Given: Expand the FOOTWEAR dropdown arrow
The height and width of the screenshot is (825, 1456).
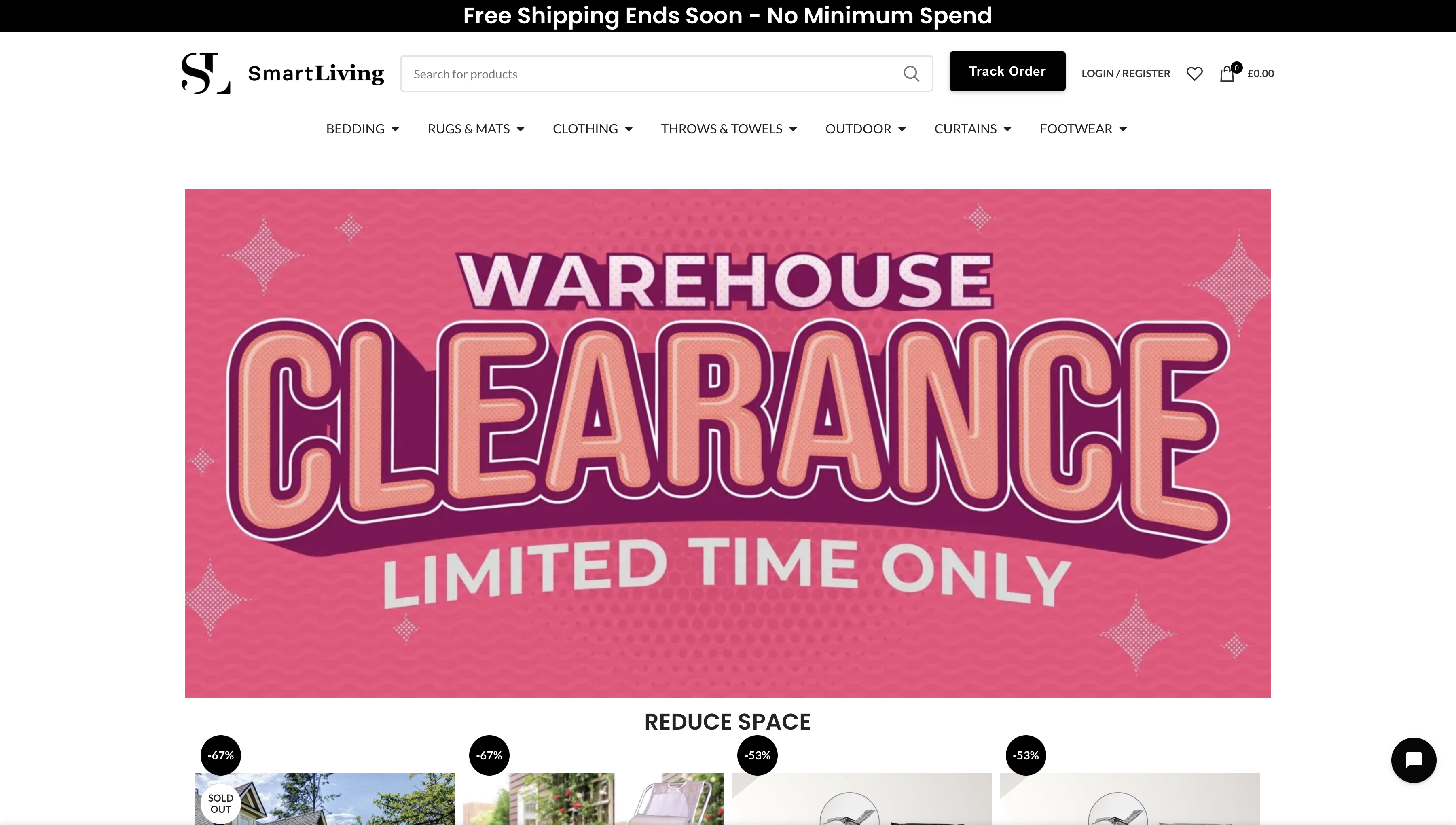Looking at the screenshot, I should pyautogui.click(x=1123, y=129).
